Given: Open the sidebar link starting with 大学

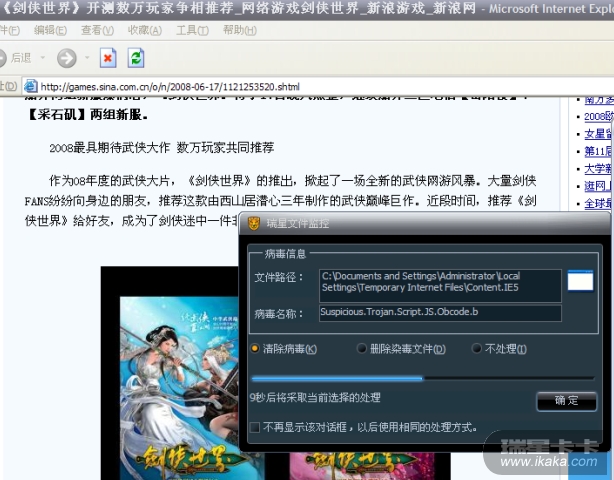Looking at the screenshot, I should (598, 168).
